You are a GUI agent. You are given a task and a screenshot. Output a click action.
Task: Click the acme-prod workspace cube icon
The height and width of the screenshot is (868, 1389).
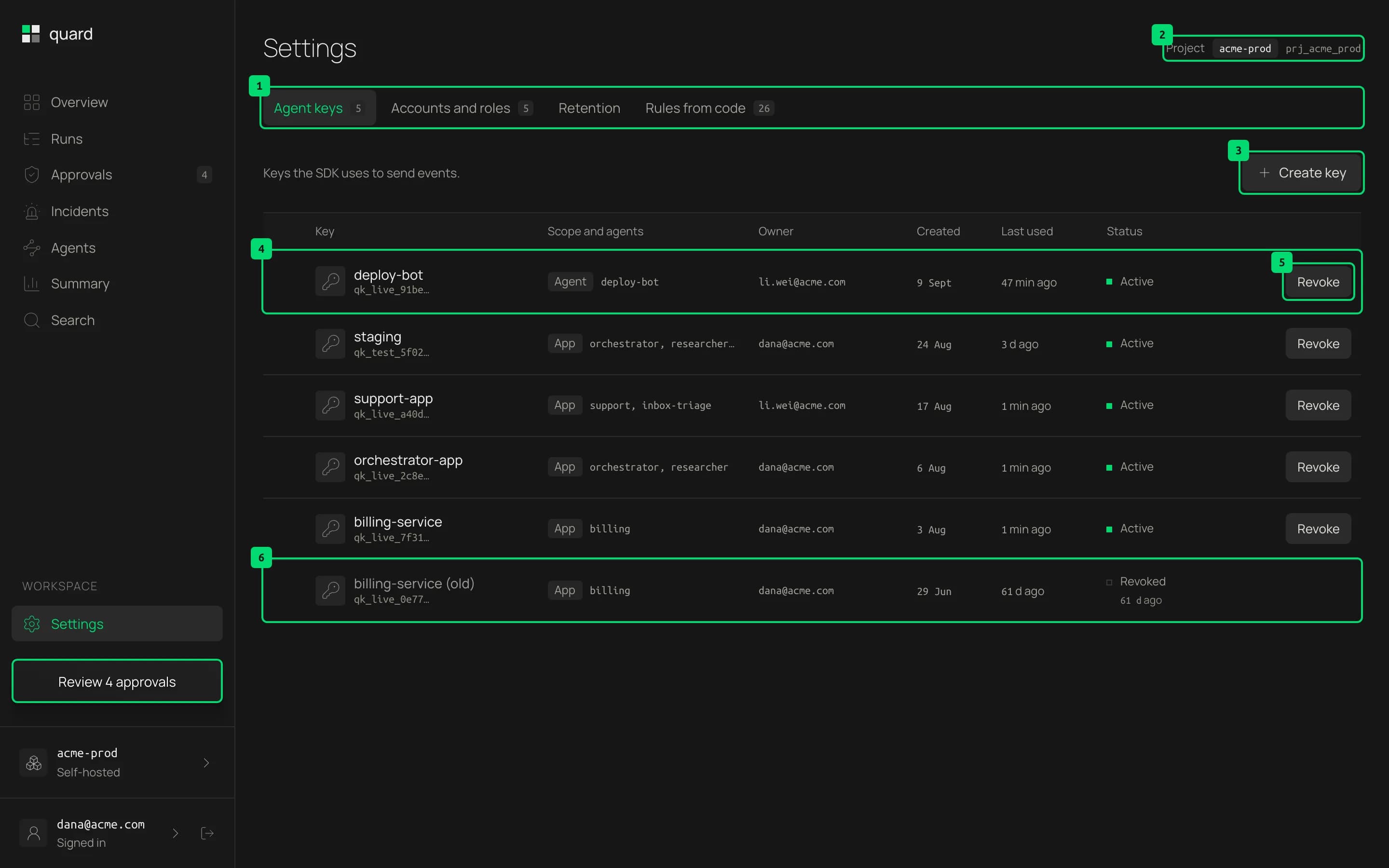pyautogui.click(x=34, y=762)
